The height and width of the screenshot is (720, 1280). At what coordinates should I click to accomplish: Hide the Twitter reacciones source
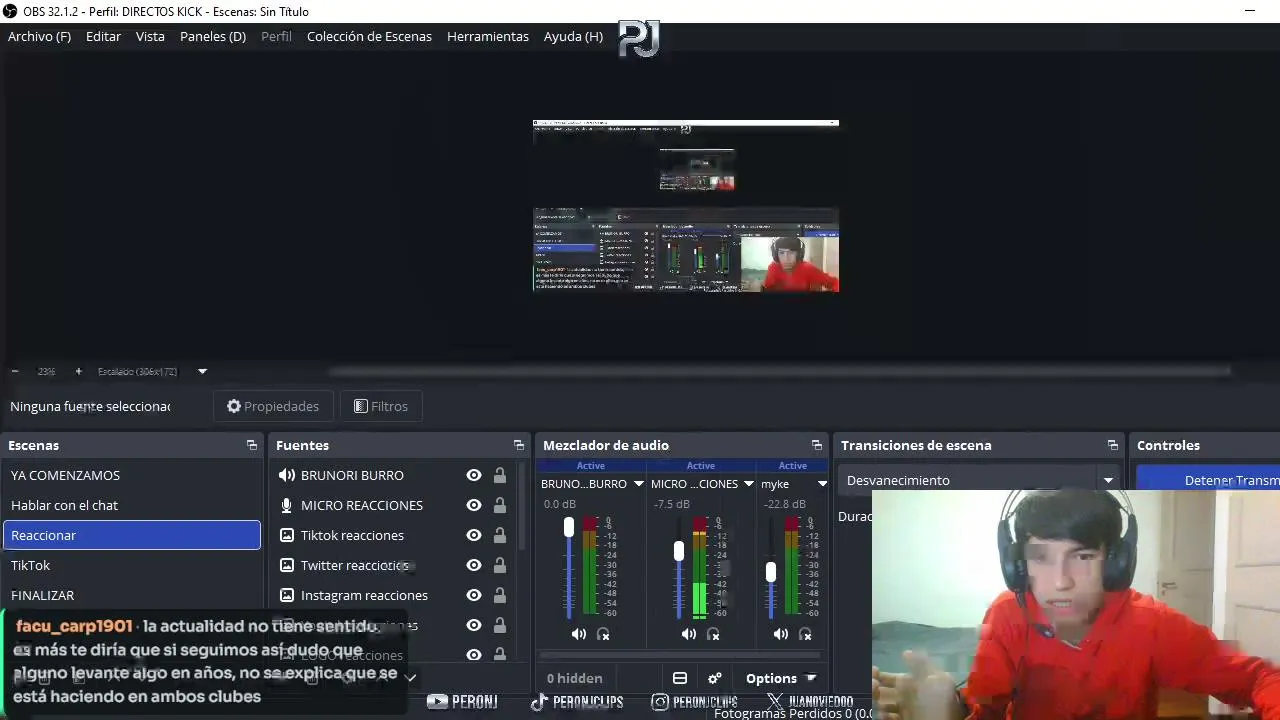[474, 565]
